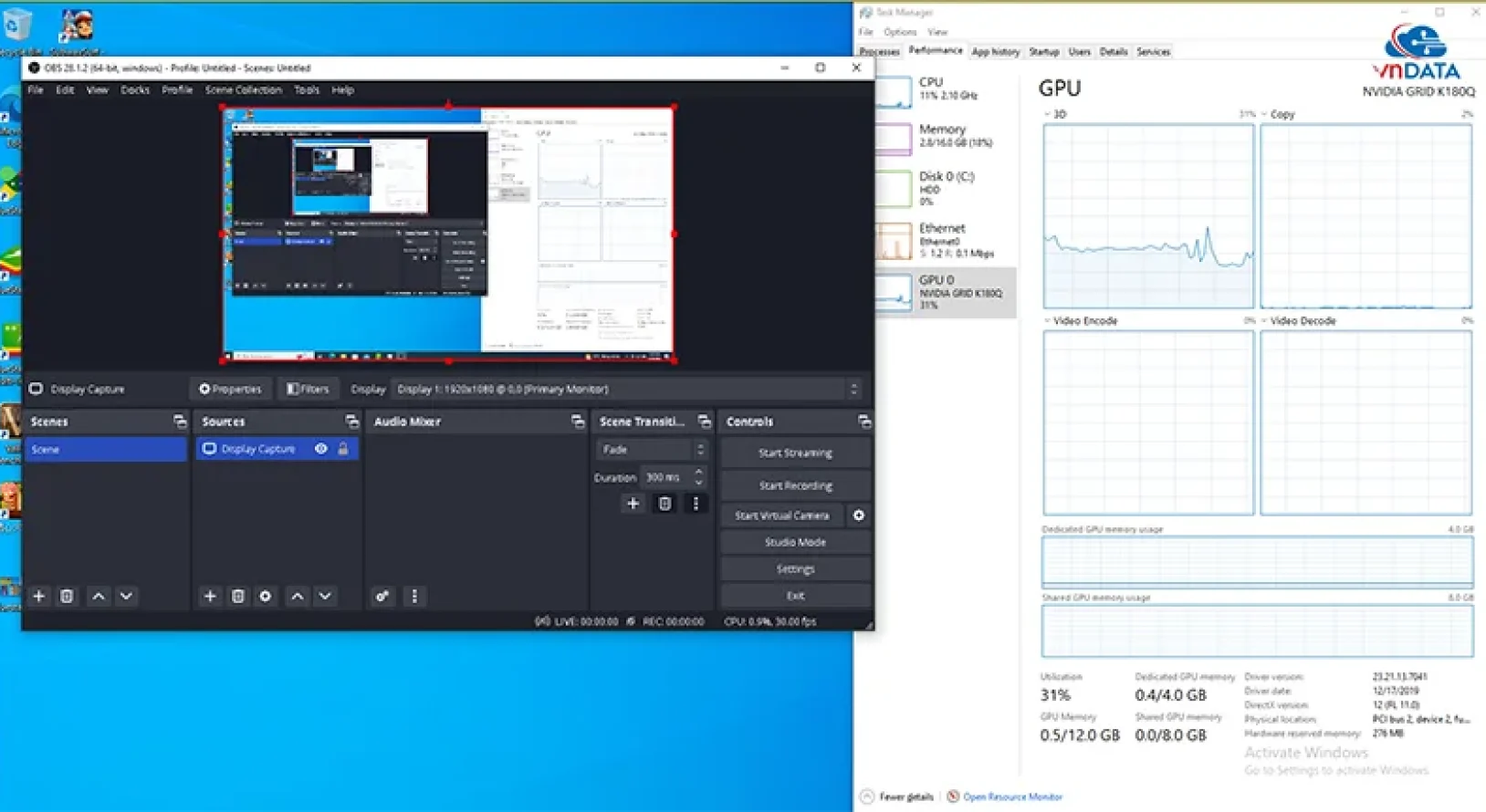Open the Fade transition dropdown
Screen dimensions: 1486x812
[652, 450]
